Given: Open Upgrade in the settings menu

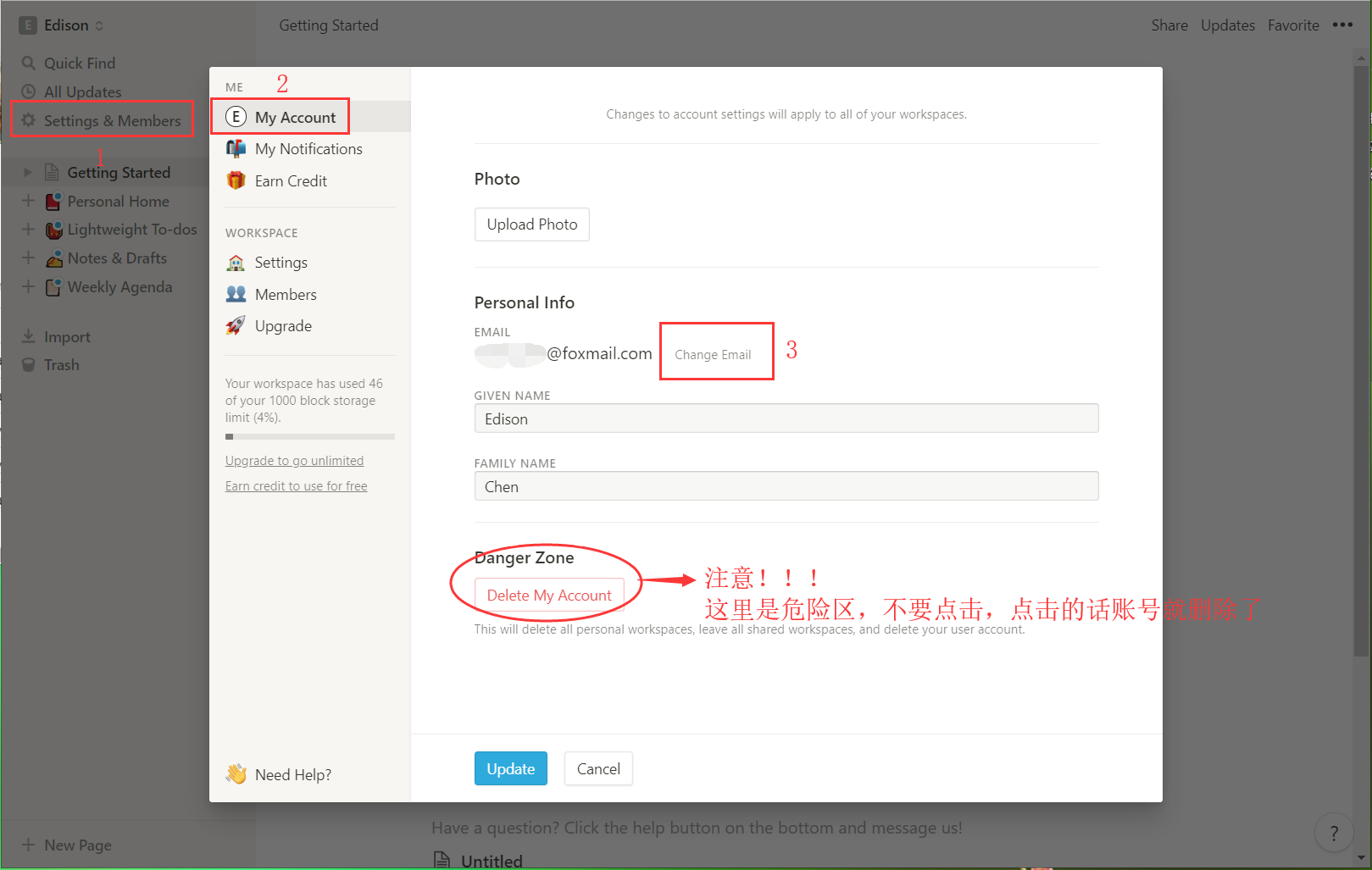Looking at the screenshot, I should point(283,326).
